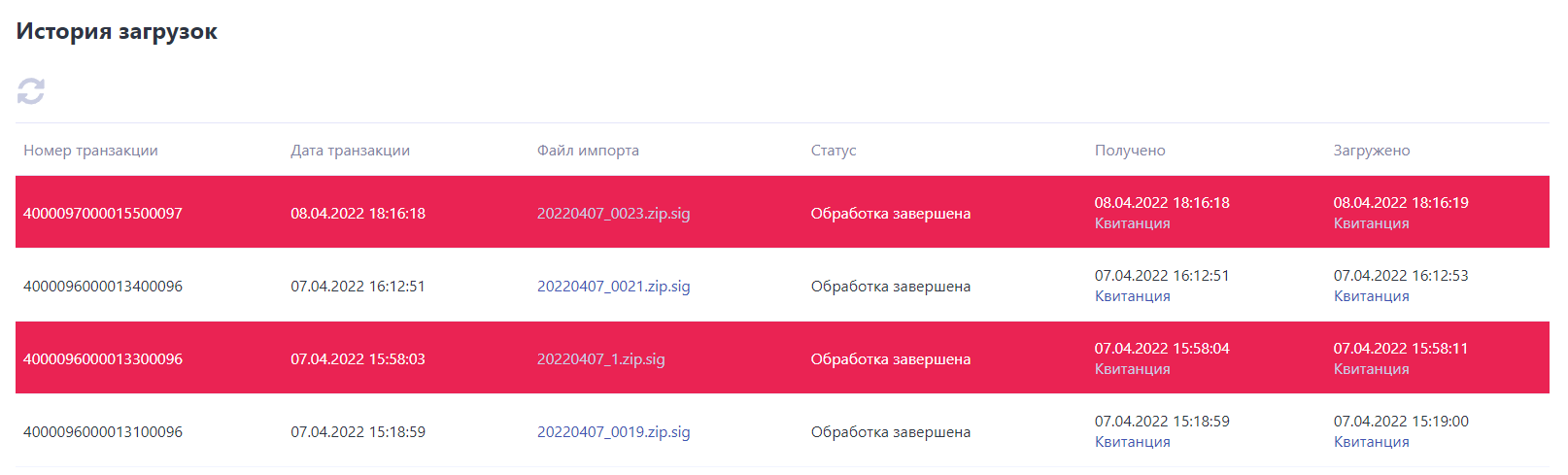Viewport: 1568px width, 475px height.
Task: Click the "Номер транзакции" column header
Action: coord(90,151)
